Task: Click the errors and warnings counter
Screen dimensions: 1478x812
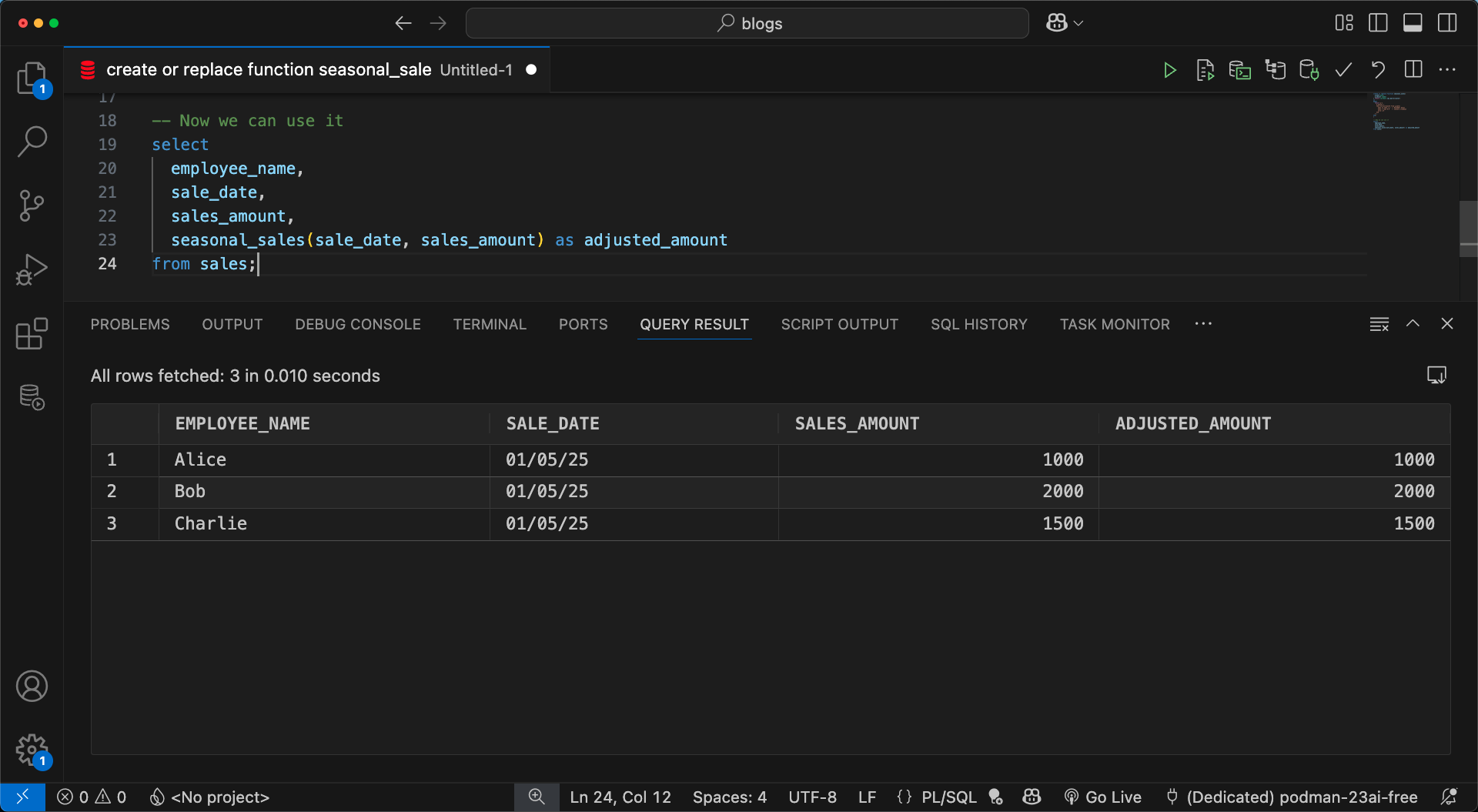Action: 92,797
